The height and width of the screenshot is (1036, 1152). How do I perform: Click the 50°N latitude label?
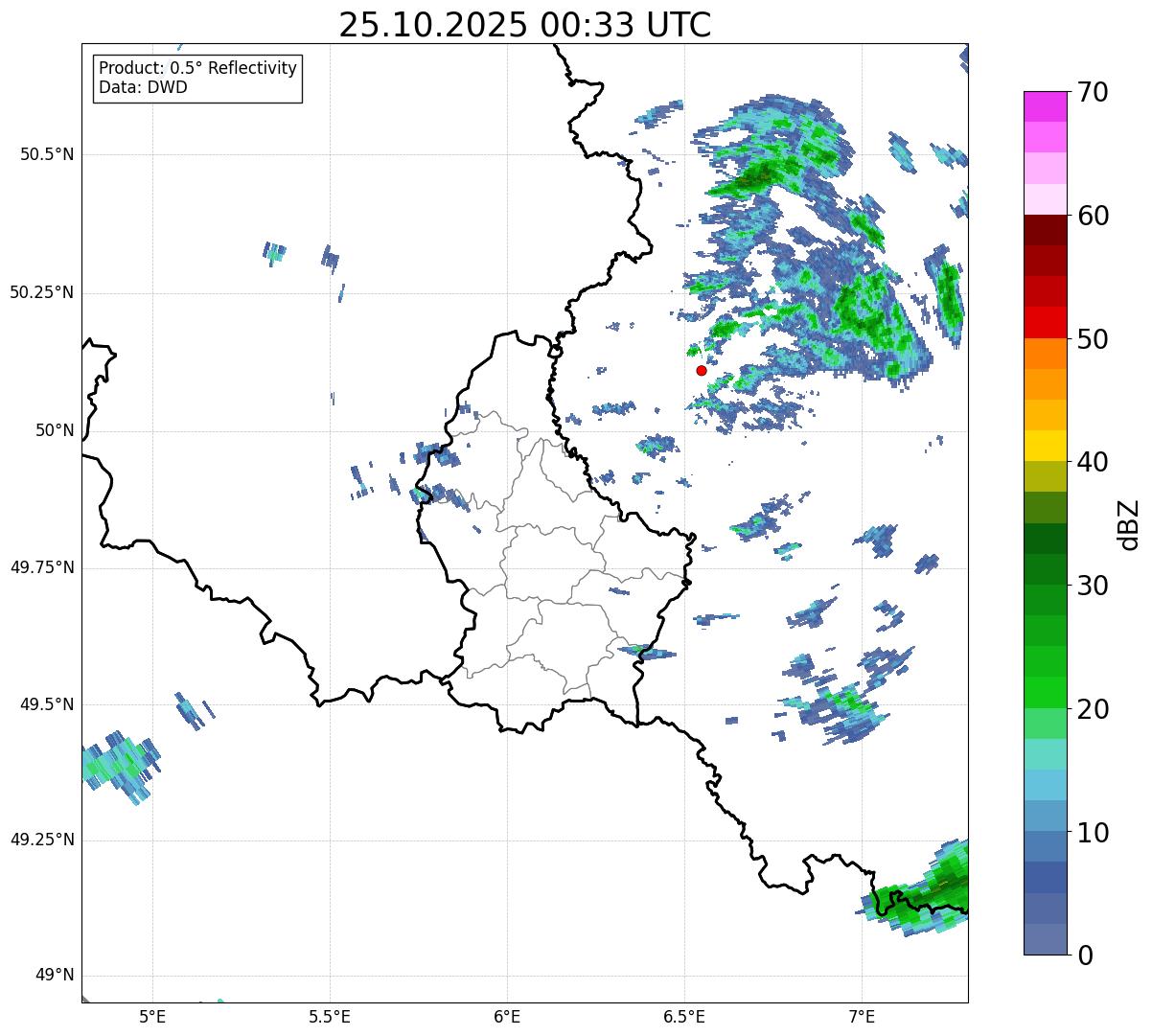pos(55,430)
